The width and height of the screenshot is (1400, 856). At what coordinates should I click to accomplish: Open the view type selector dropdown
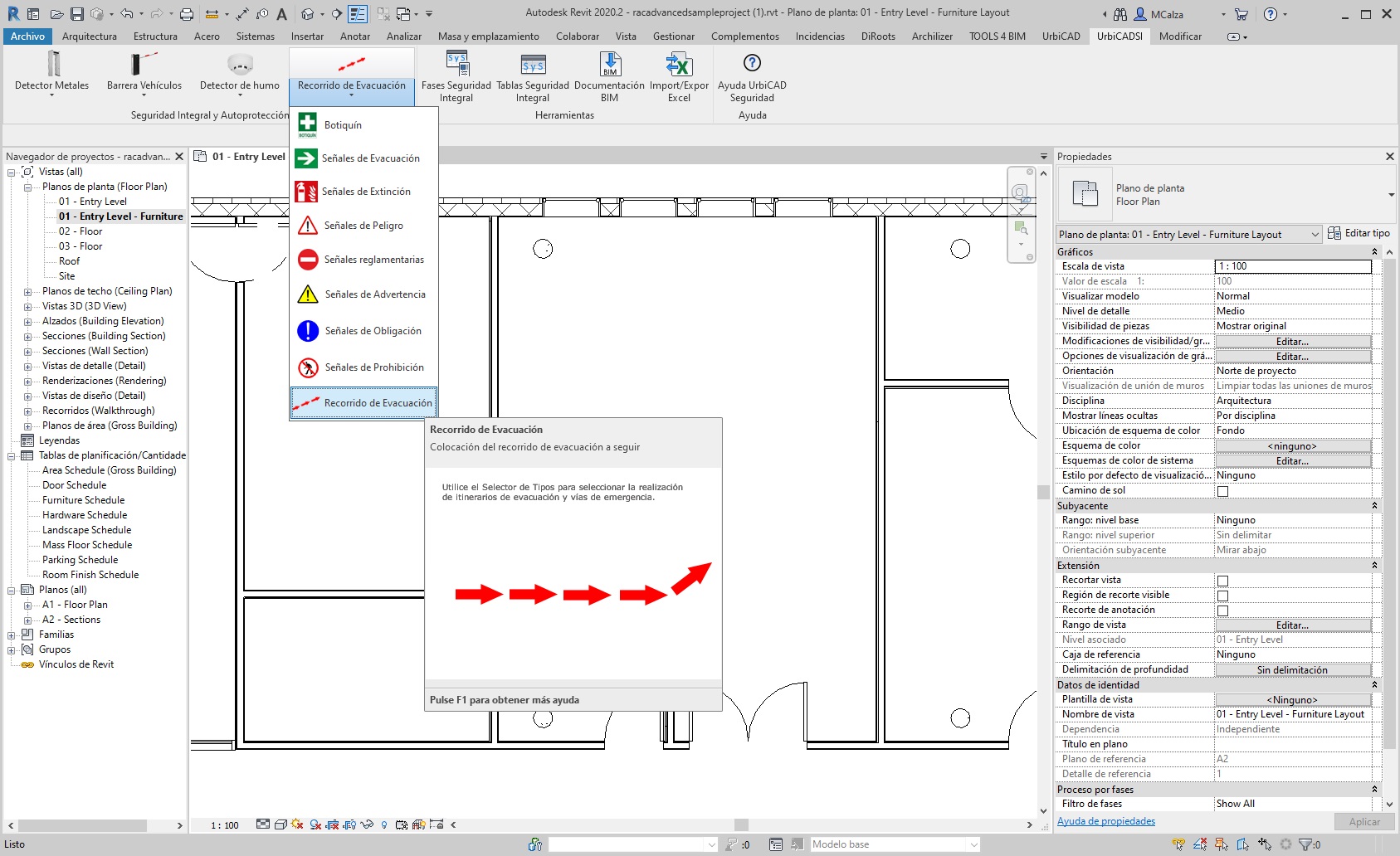[1391, 195]
